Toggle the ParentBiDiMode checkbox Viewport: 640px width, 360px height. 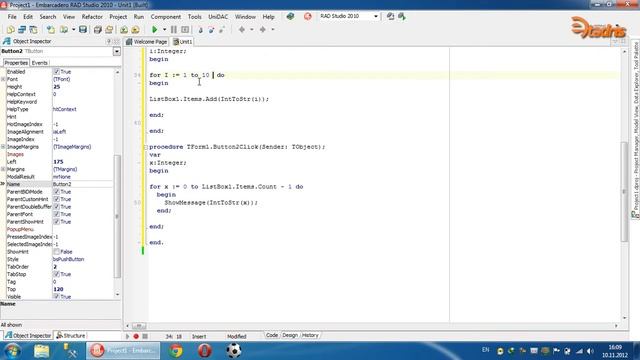pos(56,191)
